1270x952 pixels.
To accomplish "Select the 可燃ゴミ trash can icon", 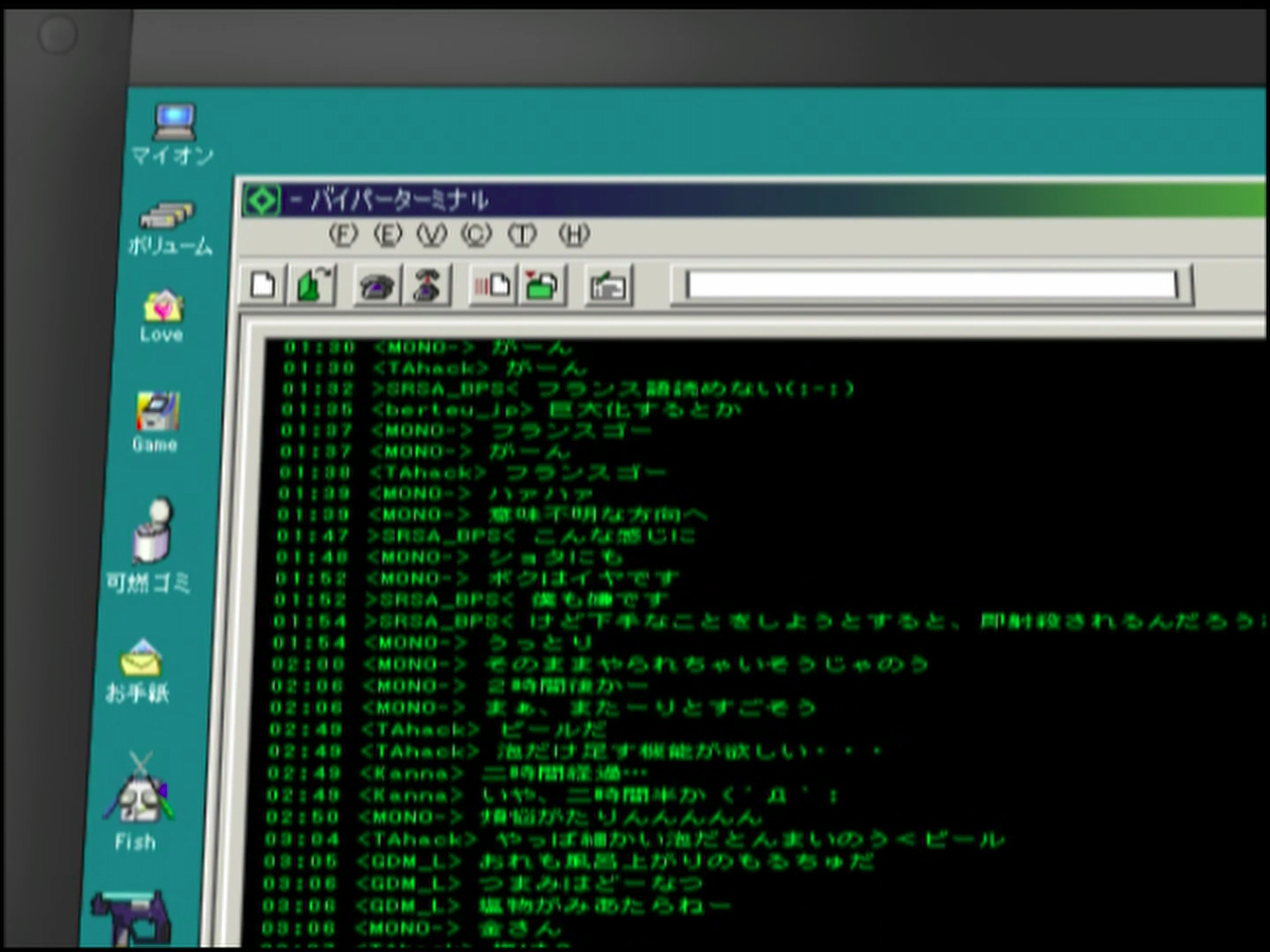I will 153,532.
